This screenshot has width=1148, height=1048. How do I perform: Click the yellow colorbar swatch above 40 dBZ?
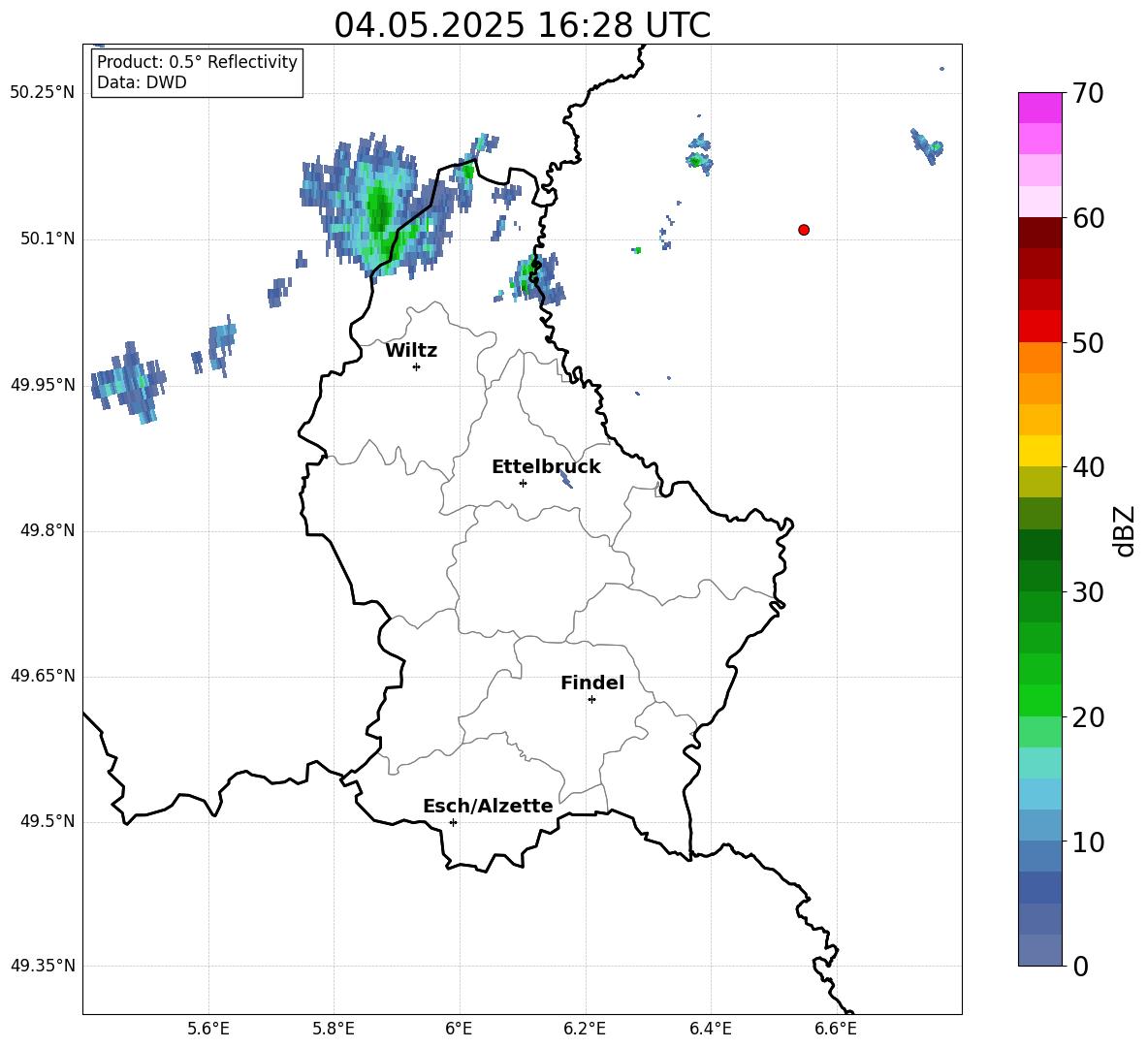pyautogui.click(x=1039, y=451)
